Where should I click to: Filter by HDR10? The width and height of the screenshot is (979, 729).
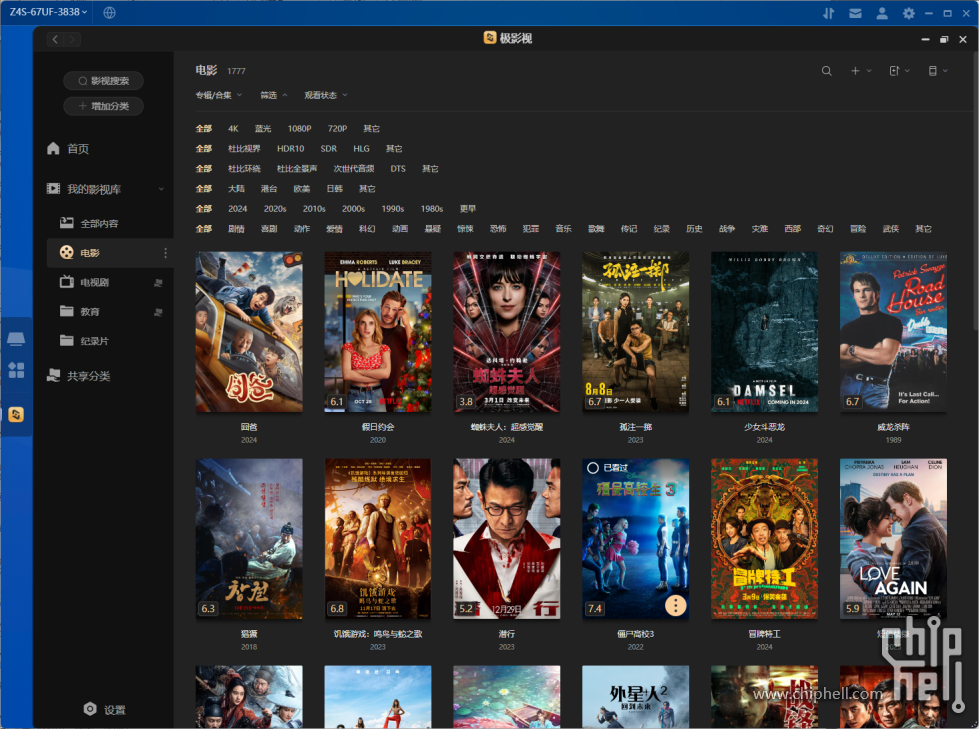[290, 149]
